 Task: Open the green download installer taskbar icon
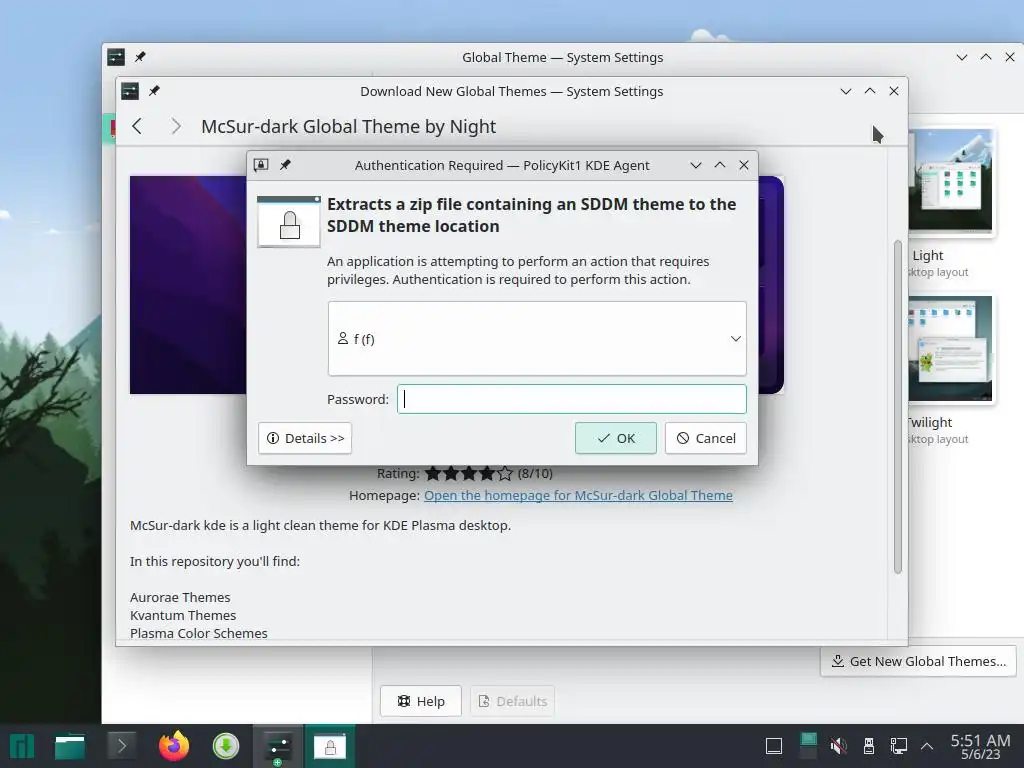226,746
